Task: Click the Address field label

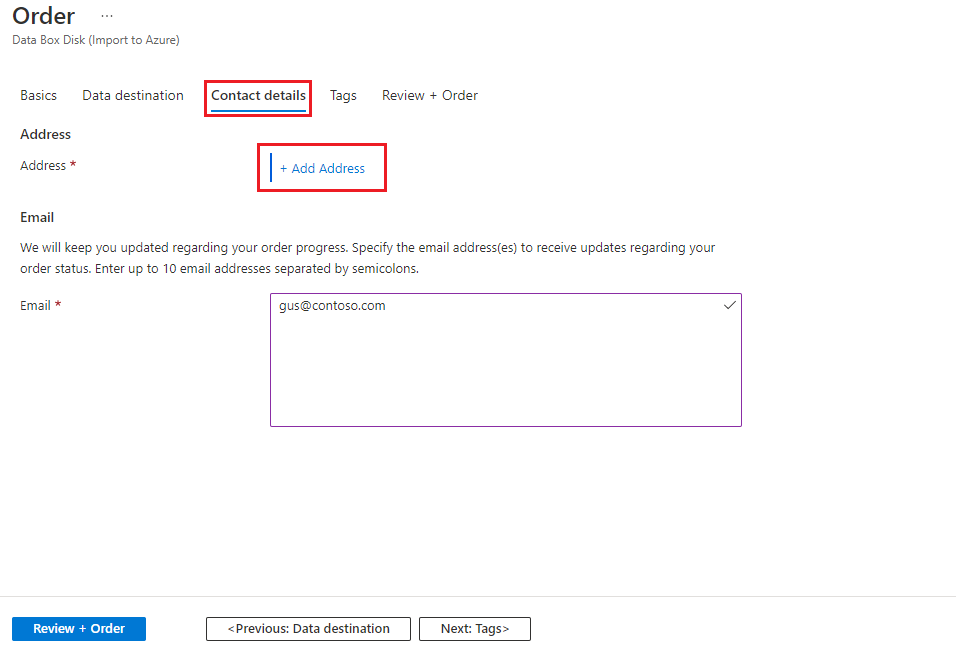Action: (41, 165)
